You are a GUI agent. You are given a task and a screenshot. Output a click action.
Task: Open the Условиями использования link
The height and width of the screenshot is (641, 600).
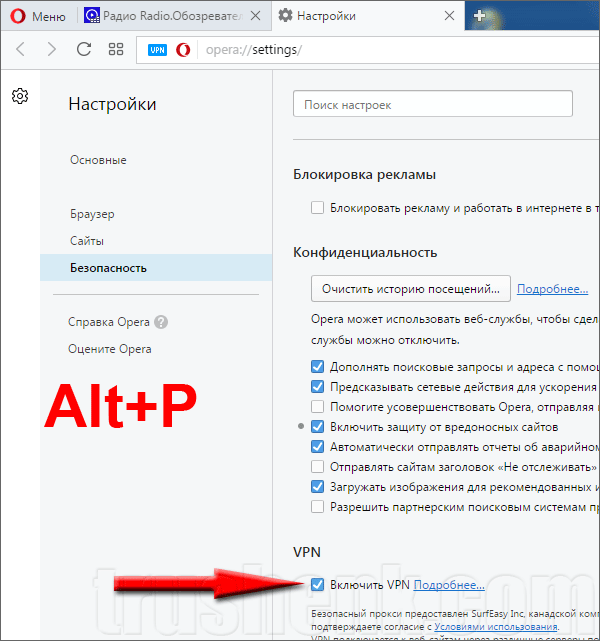pos(496,626)
